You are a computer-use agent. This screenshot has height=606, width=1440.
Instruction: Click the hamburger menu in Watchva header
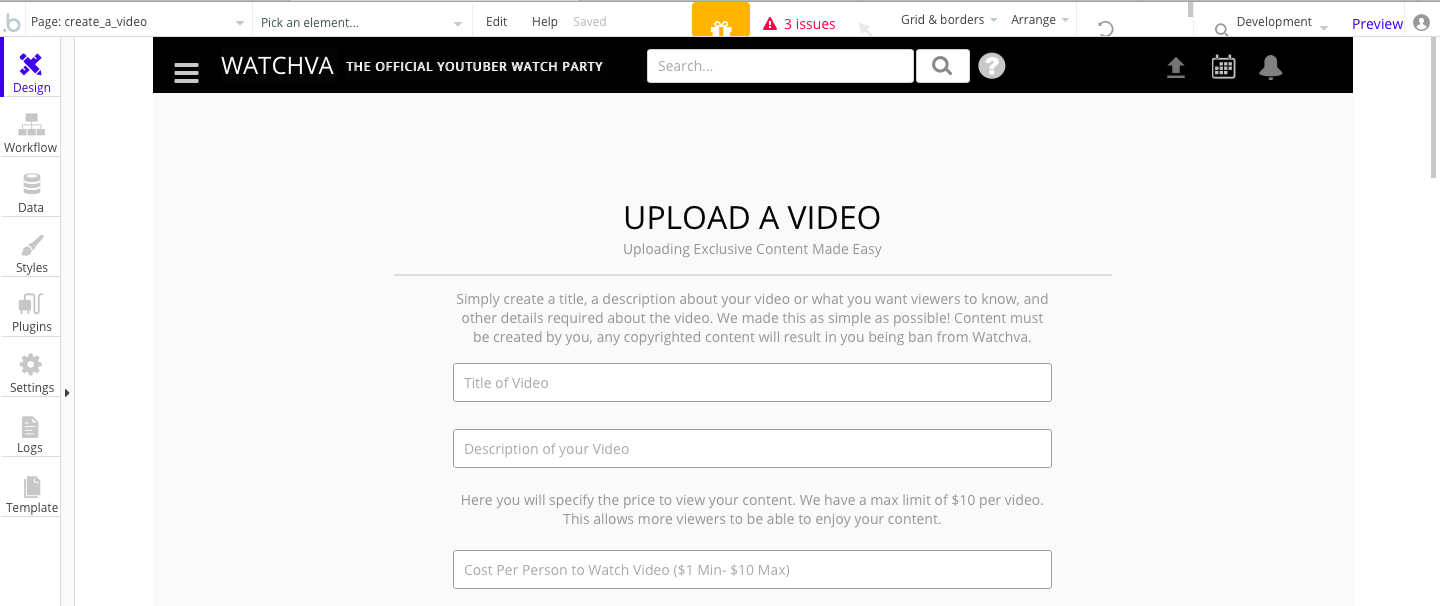click(x=186, y=72)
